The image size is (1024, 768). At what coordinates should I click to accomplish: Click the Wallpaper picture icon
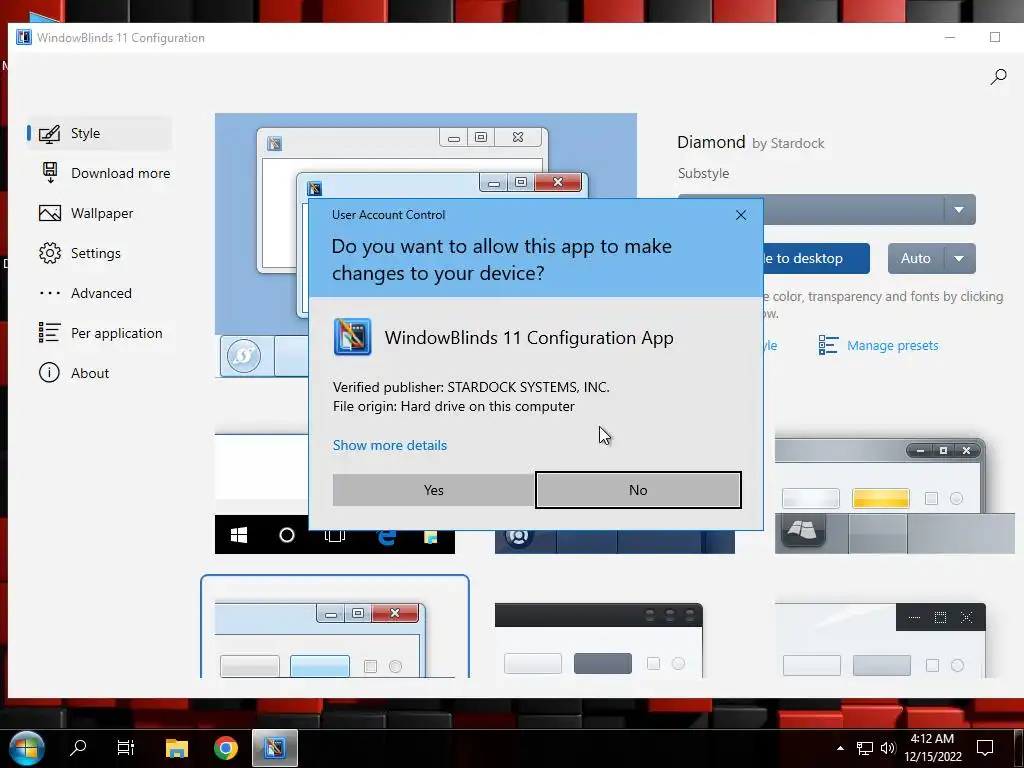tap(50, 214)
